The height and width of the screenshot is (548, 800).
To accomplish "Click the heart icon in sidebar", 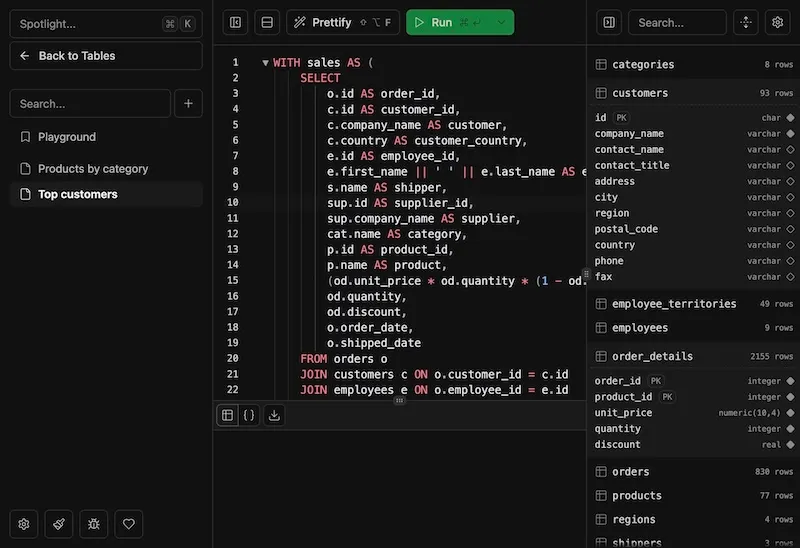I will pyautogui.click(x=128, y=523).
